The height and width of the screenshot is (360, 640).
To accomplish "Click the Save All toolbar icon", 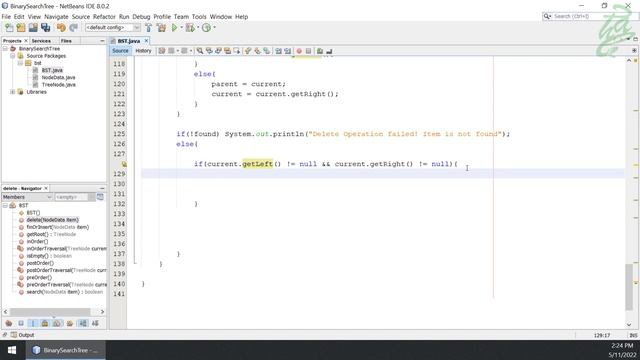I will (x=45, y=28).
